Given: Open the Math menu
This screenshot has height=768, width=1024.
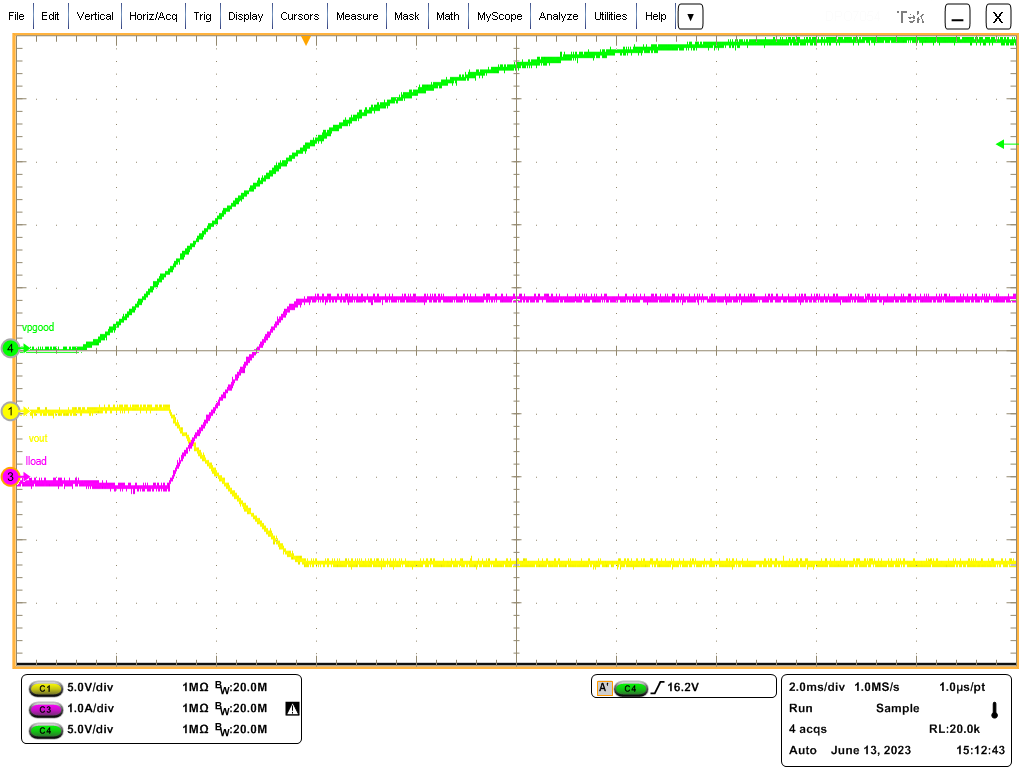Looking at the screenshot, I should (447, 15).
